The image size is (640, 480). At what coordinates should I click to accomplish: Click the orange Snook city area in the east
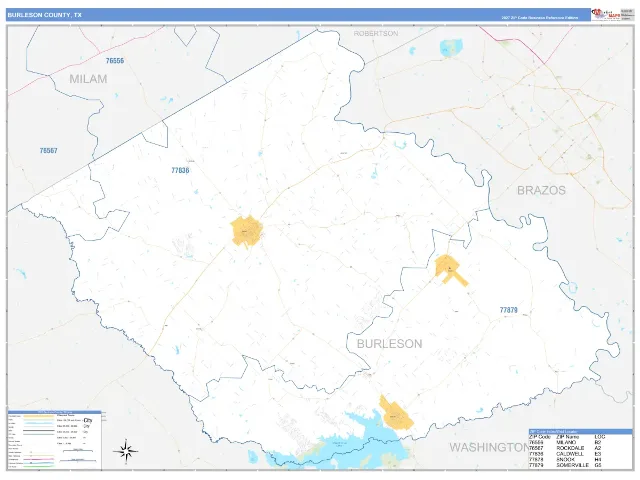click(x=449, y=268)
